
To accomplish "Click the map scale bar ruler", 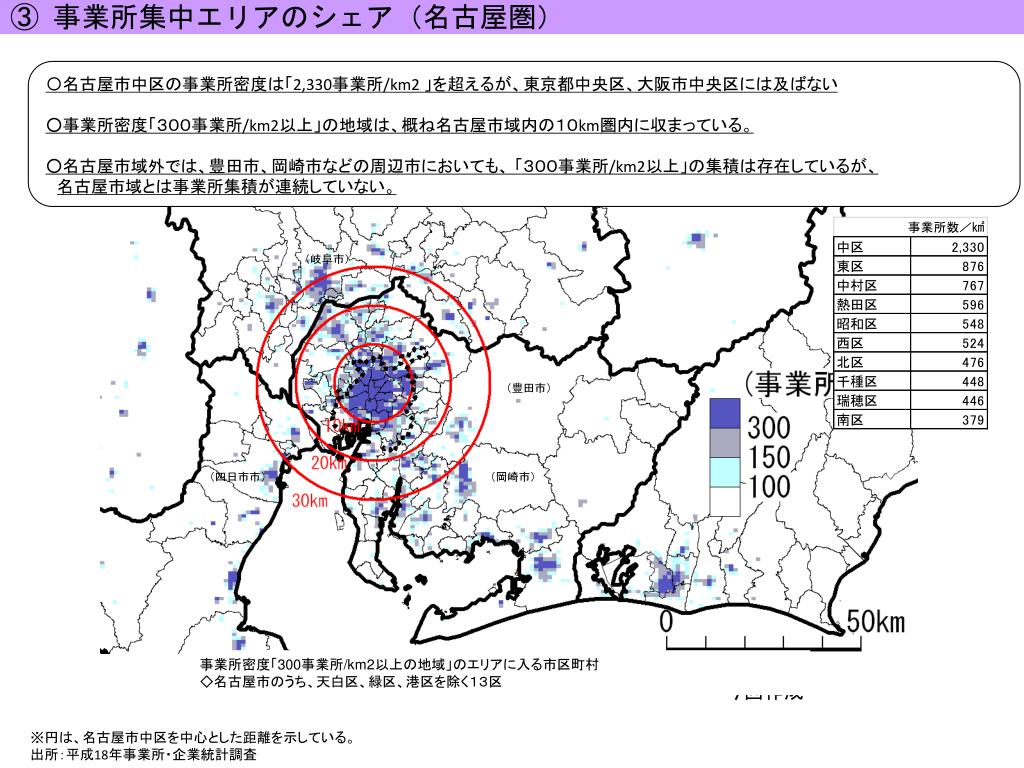I will (x=763, y=643).
